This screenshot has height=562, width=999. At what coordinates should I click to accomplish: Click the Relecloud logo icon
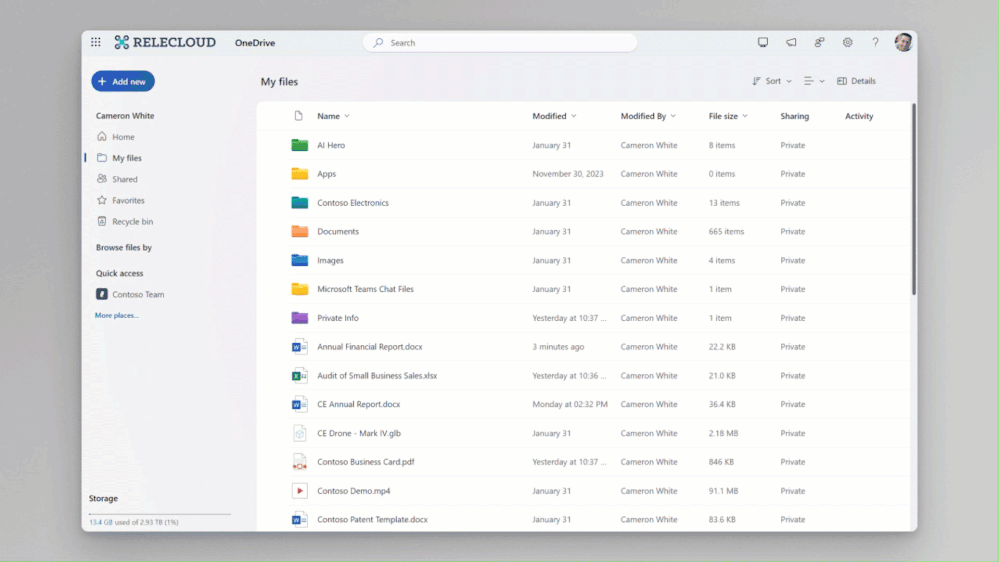coord(121,42)
